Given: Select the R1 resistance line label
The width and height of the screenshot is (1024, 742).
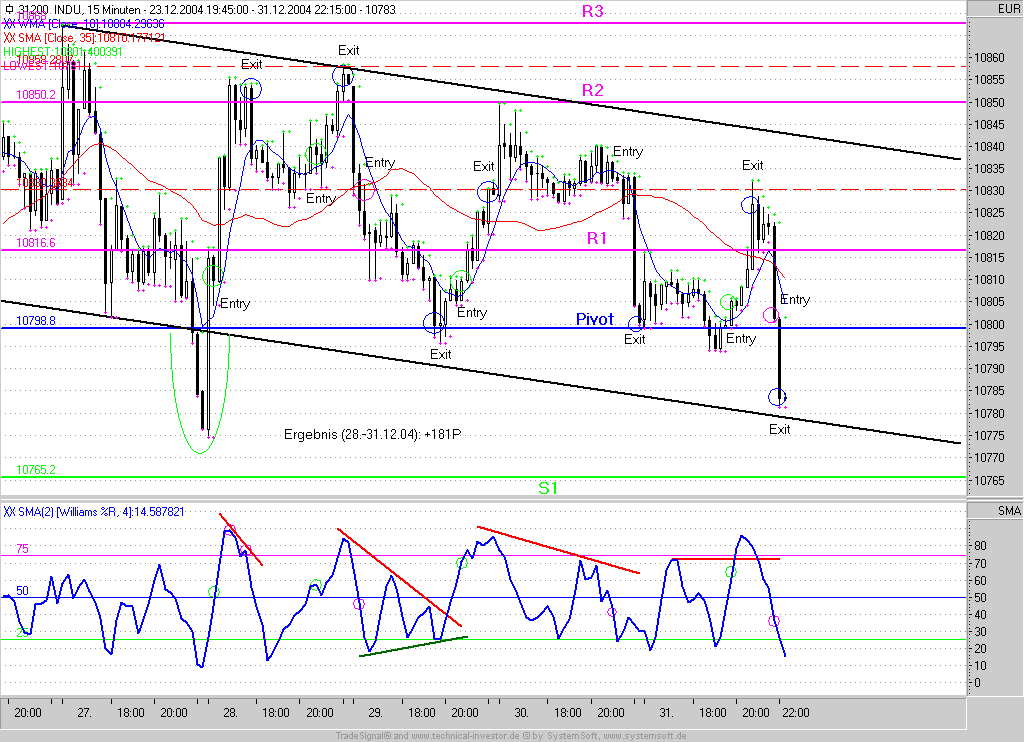Looking at the screenshot, I should 597,238.
